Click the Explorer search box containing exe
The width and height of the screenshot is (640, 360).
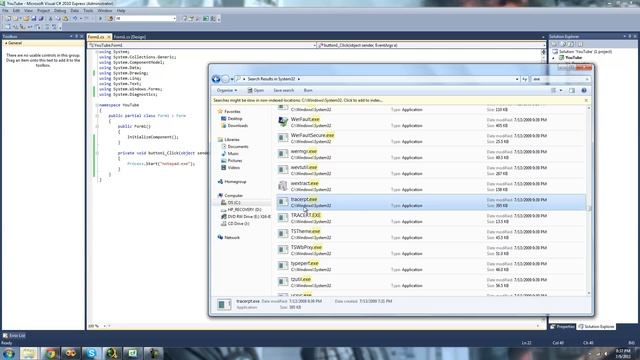(x=560, y=79)
